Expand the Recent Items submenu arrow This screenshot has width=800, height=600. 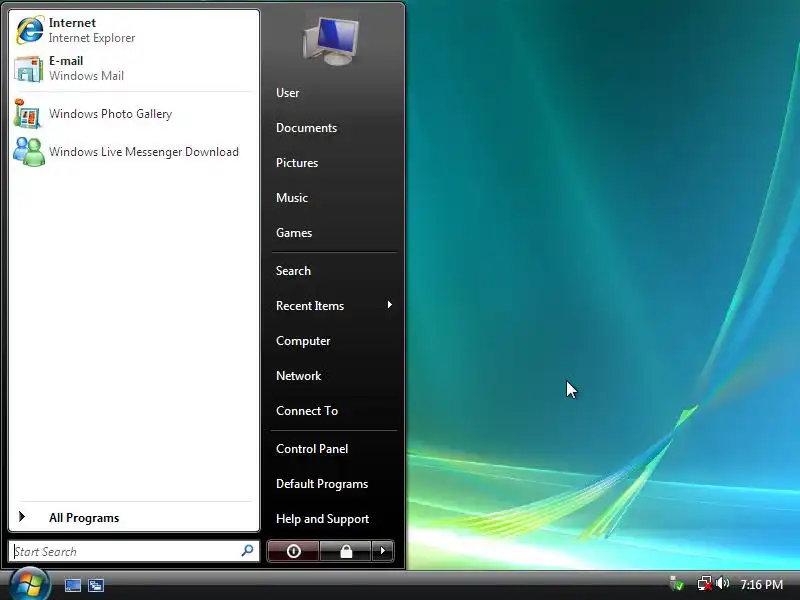(x=390, y=305)
